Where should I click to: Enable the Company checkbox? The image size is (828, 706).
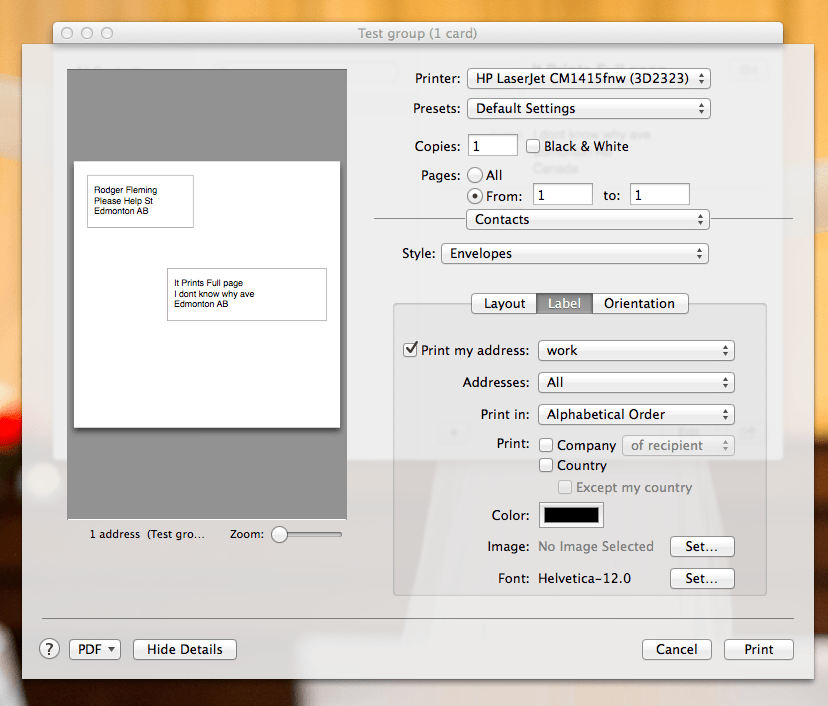546,445
